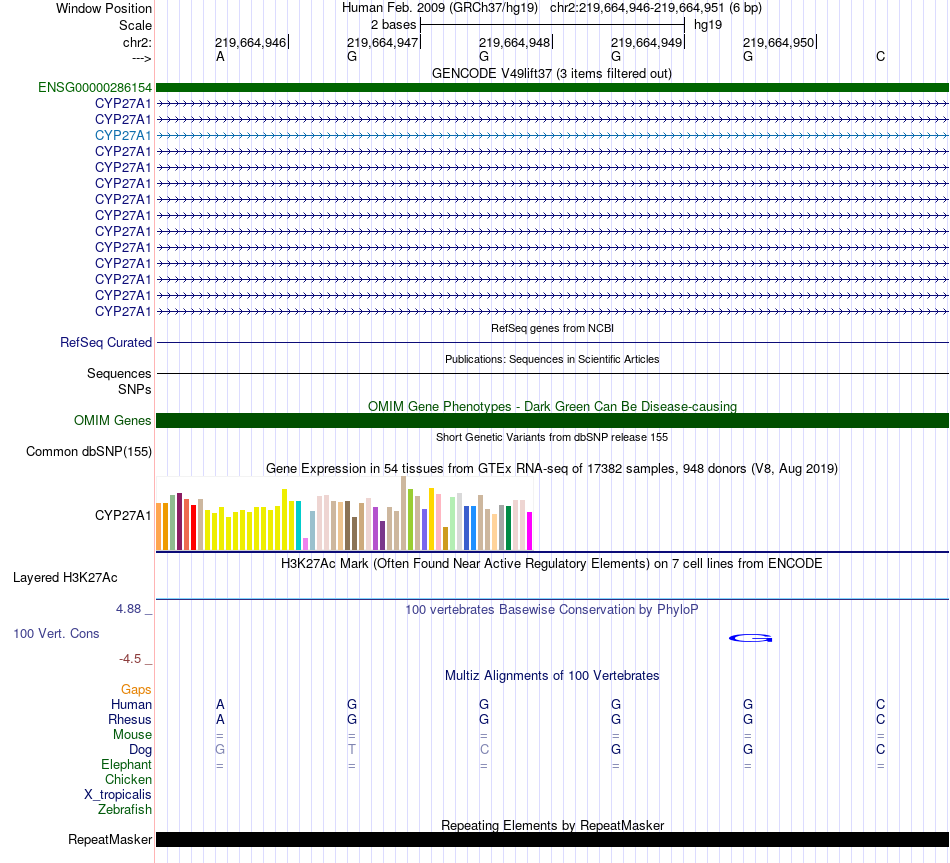Open 'Short Genetic Variants from dbSNP release 155'
The width and height of the screenshot is (950, 863).
[552, 437]
